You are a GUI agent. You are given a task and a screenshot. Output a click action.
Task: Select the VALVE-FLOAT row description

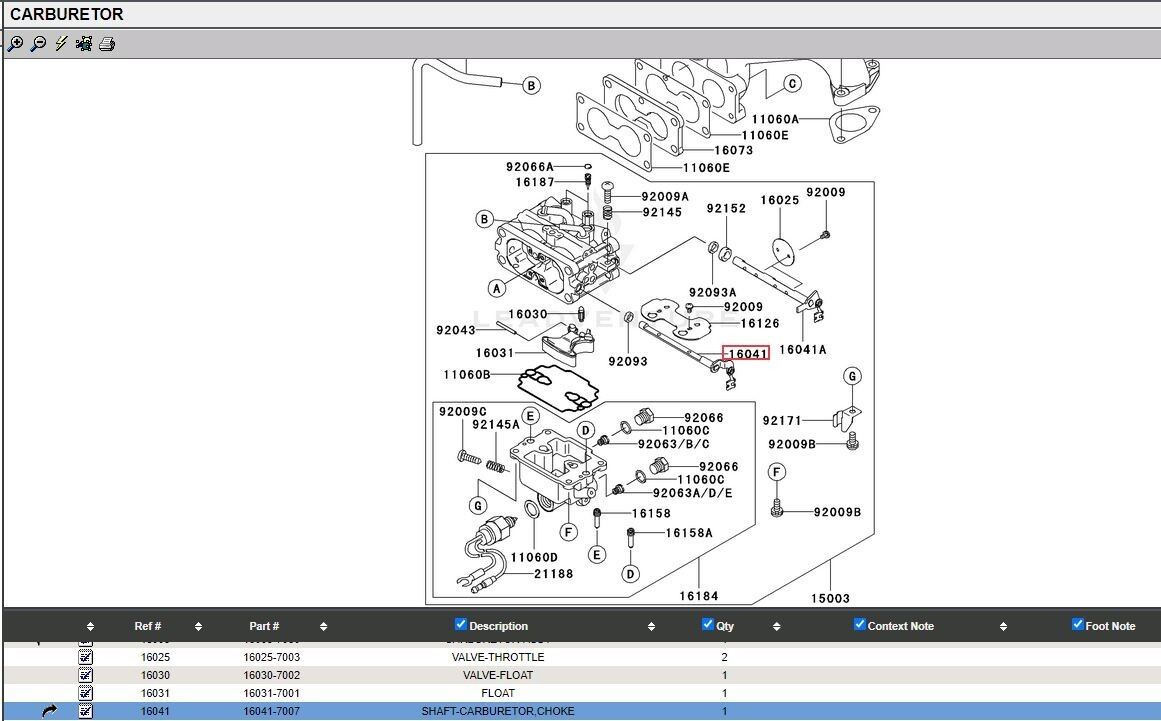[x=498, y=675]
